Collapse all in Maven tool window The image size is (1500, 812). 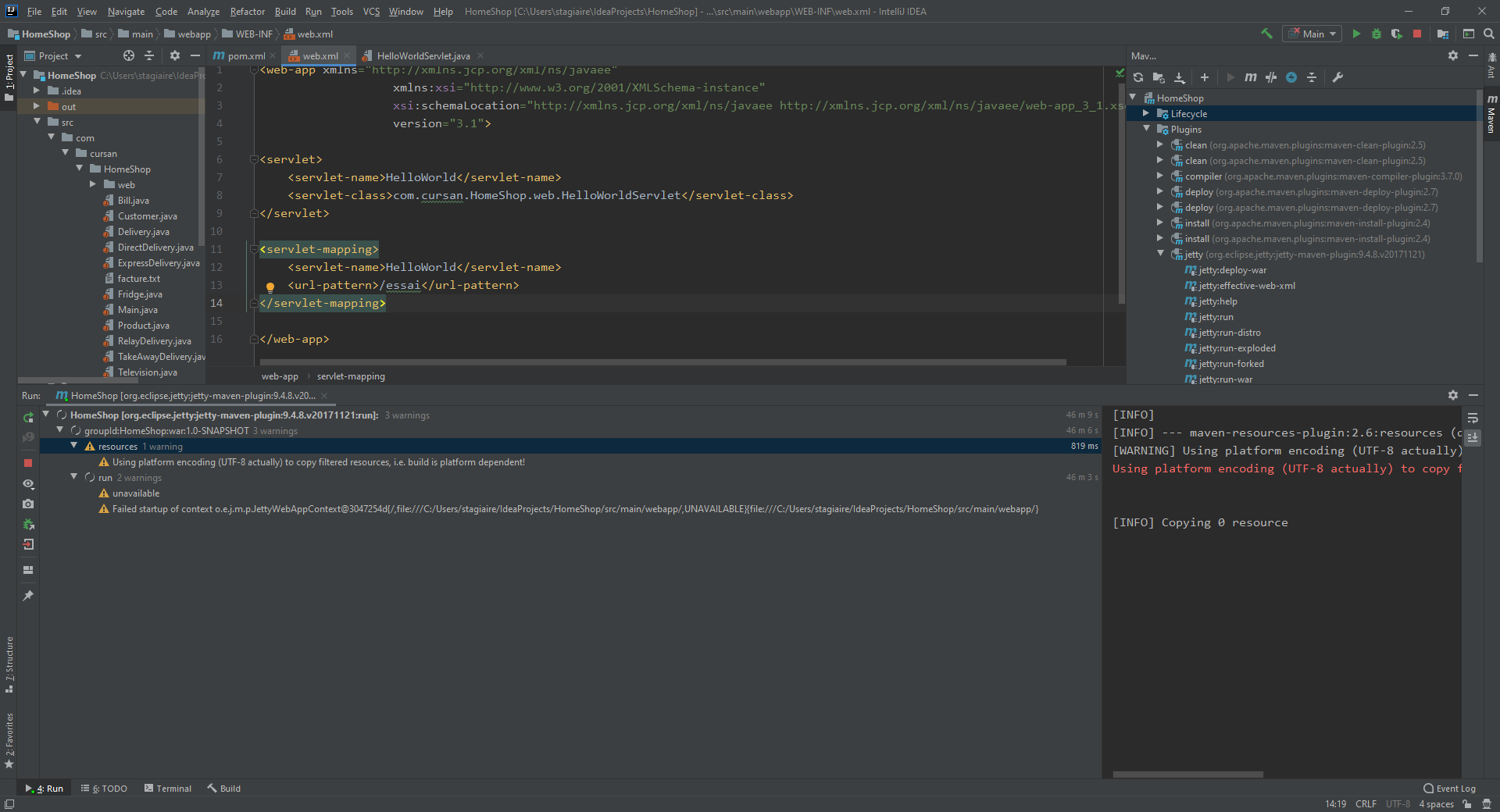[1312, 77]
